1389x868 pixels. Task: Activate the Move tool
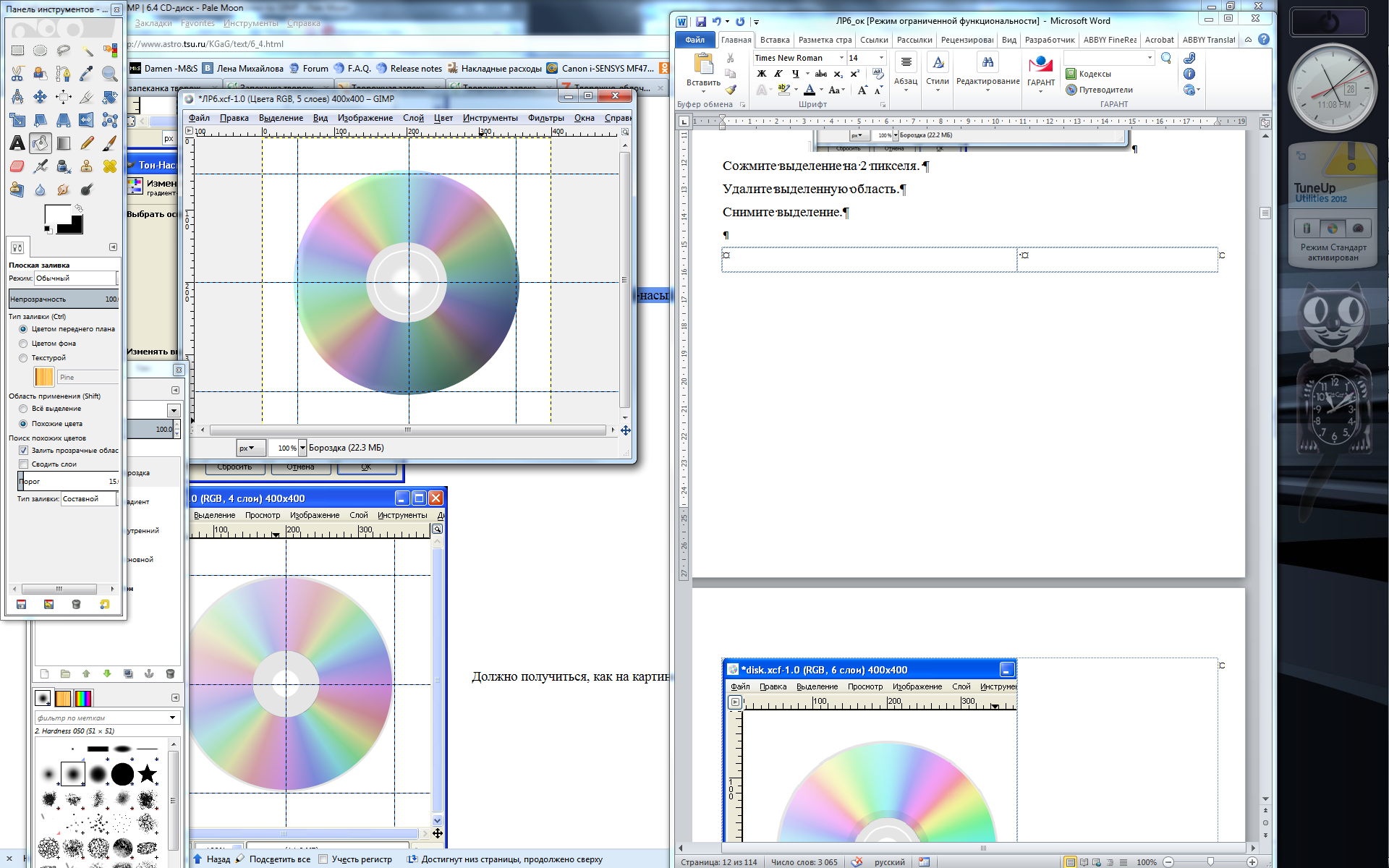coord(41,97)
